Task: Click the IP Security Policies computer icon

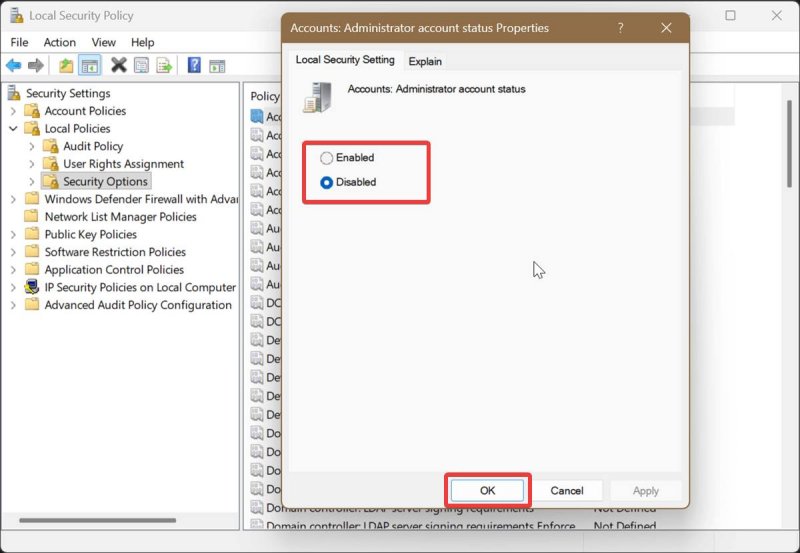Action: tap(32, 287)
